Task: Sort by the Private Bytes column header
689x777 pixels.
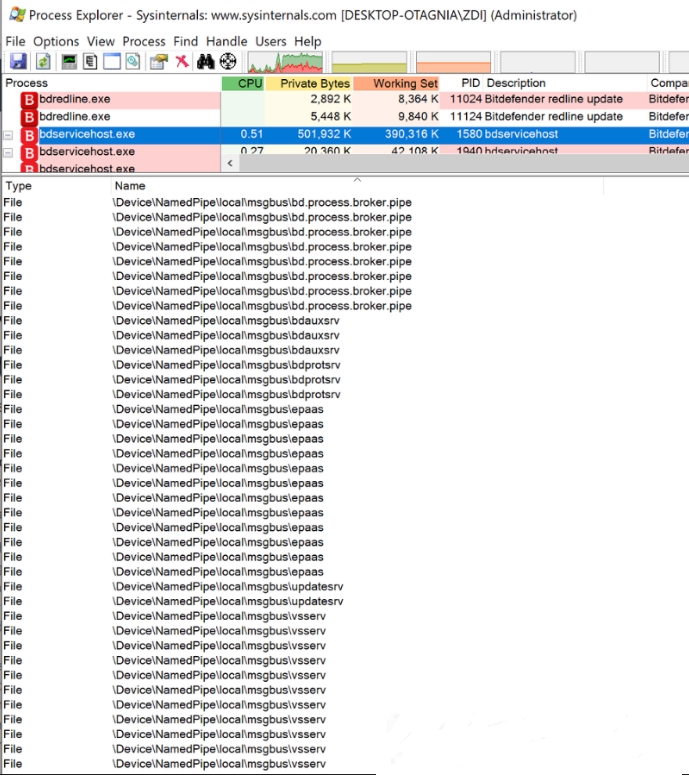Action: tap(309, 83)
